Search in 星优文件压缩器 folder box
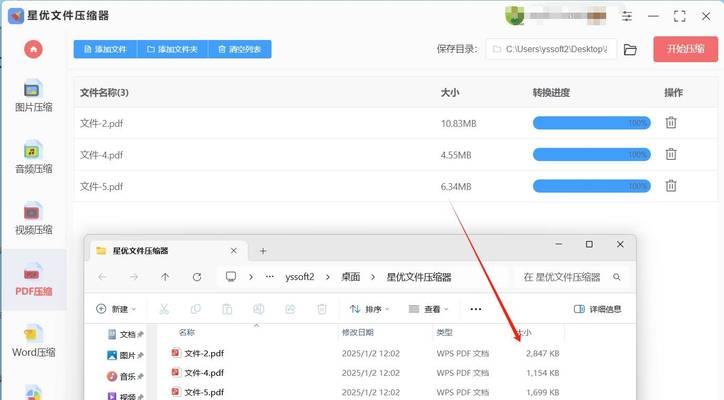The image size is (724, 400). pyautogui.click(x=572, y=277)
